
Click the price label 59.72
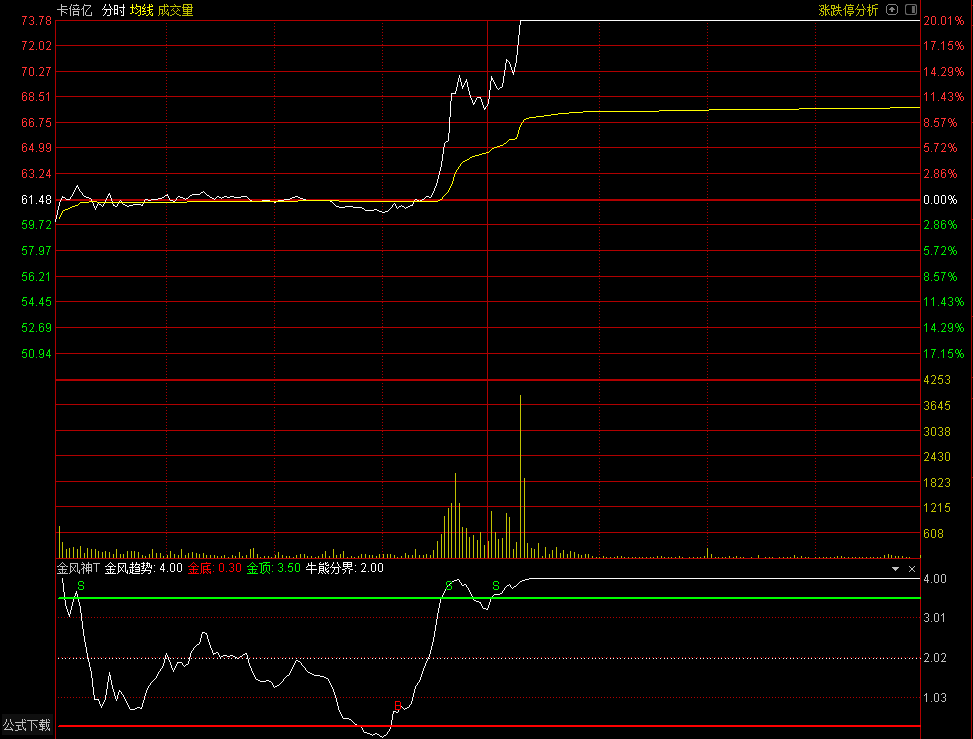36,225
